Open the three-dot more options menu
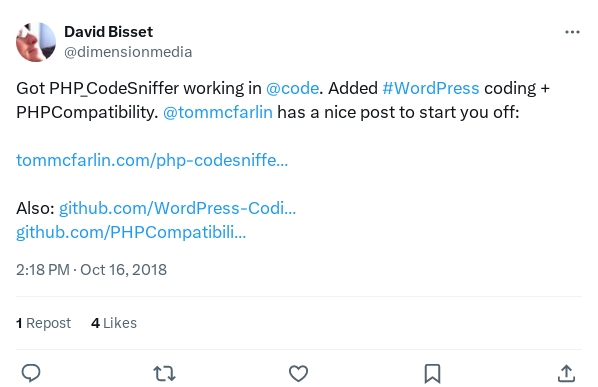 pos(572,32)
